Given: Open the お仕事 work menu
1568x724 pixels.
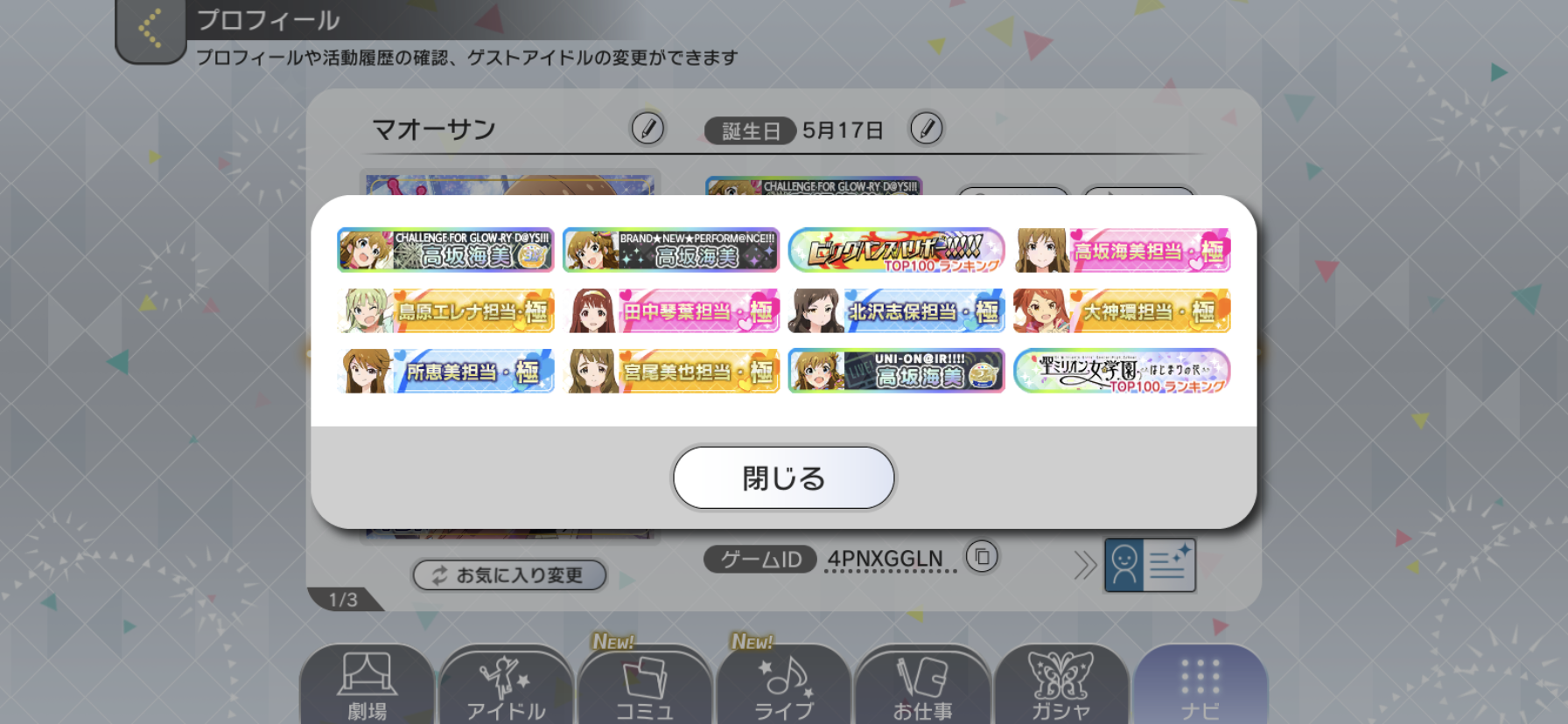Looking at the screenshot, I should [922, 686].
